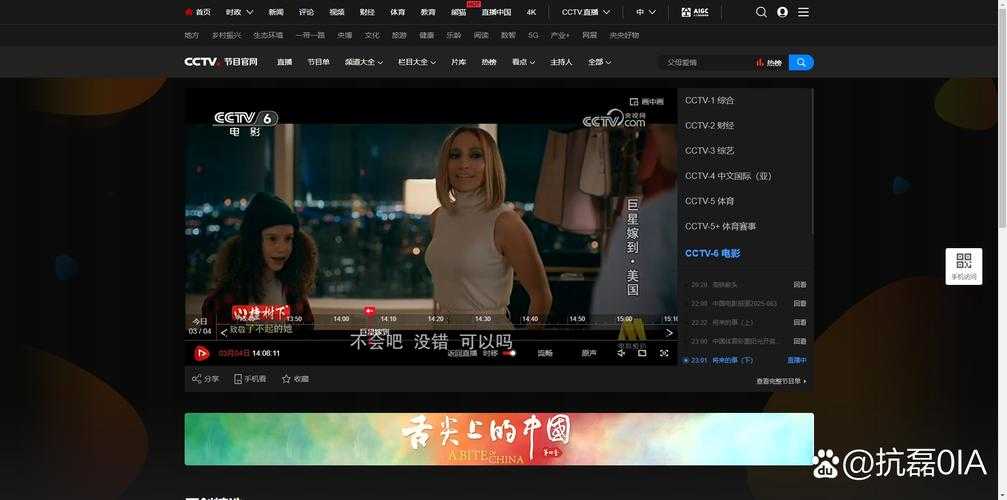Open the 新闻 menu item
Screen dimensions: 1007x500
pos(276,12)
